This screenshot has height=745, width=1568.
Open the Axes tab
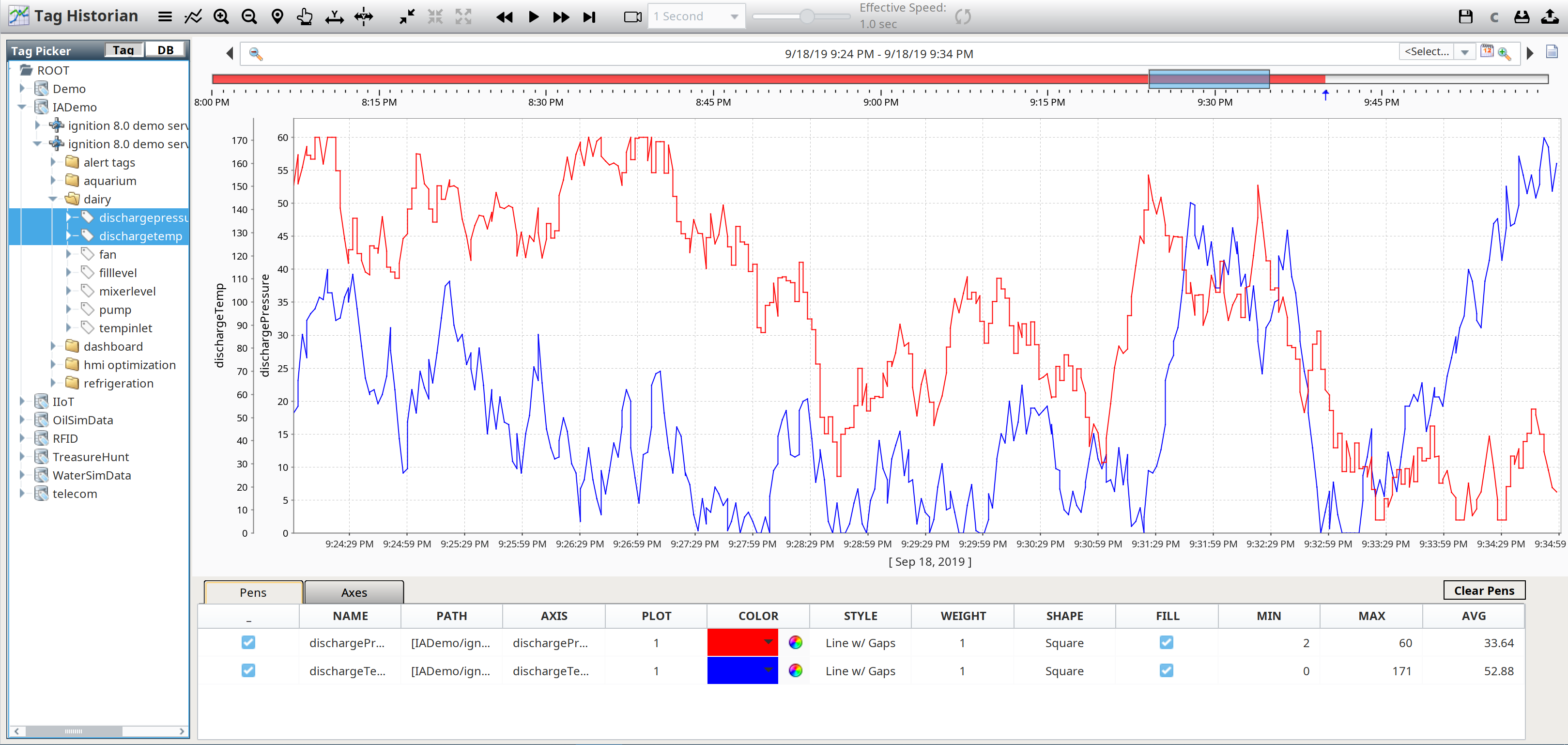[354, 592]
